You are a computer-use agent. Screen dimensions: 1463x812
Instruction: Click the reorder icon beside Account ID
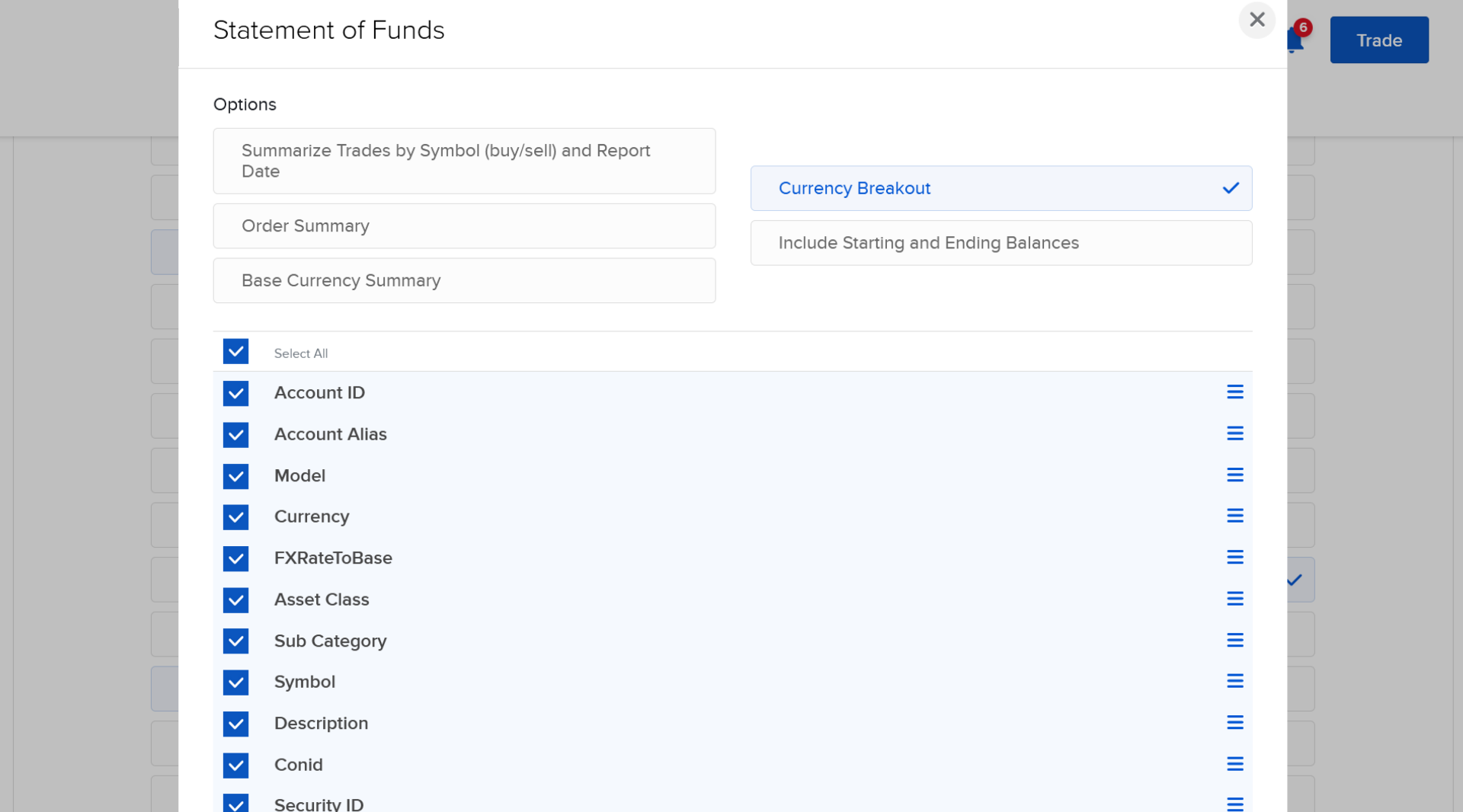pos(1235,392)
